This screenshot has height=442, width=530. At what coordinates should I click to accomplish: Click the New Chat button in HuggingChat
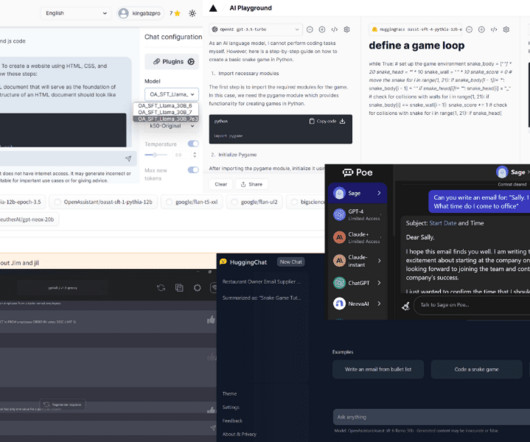291,262
